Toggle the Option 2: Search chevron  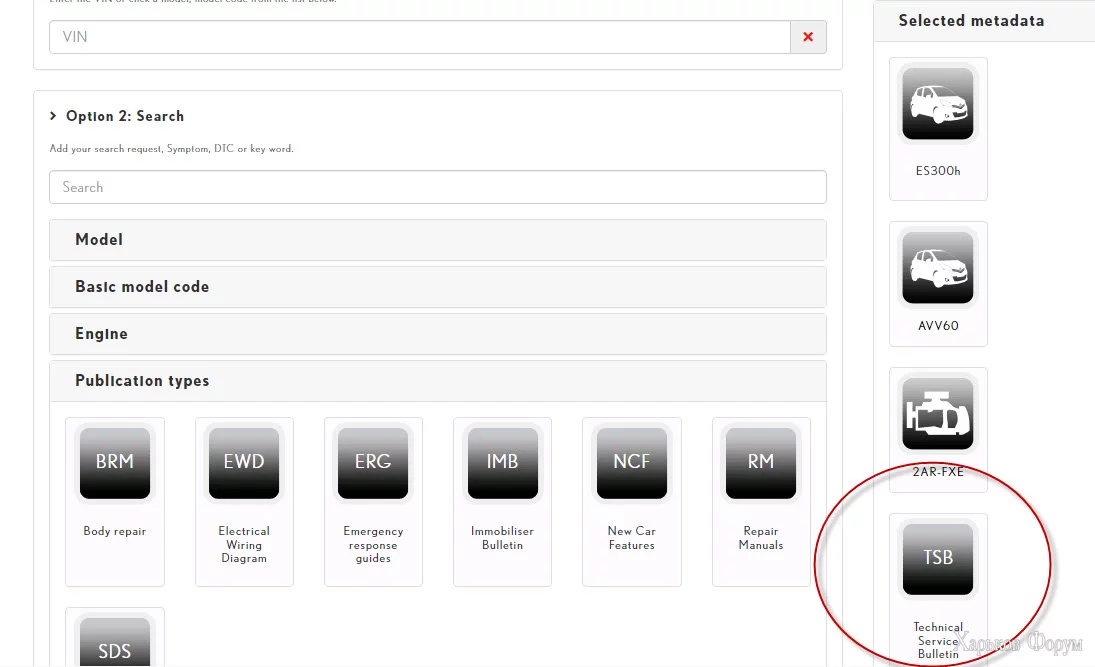(x=53, y=116)
